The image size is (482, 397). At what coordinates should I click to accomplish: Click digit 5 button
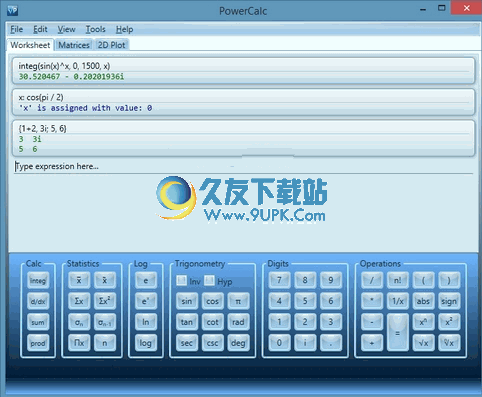click(305, 301)
